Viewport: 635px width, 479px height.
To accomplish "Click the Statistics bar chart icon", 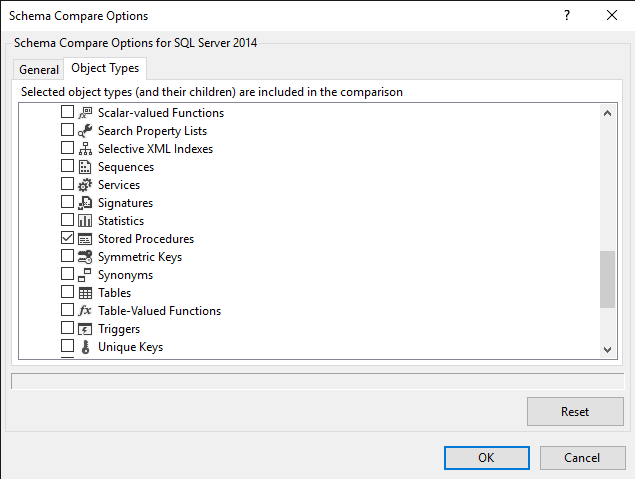I will click(85, 221).
